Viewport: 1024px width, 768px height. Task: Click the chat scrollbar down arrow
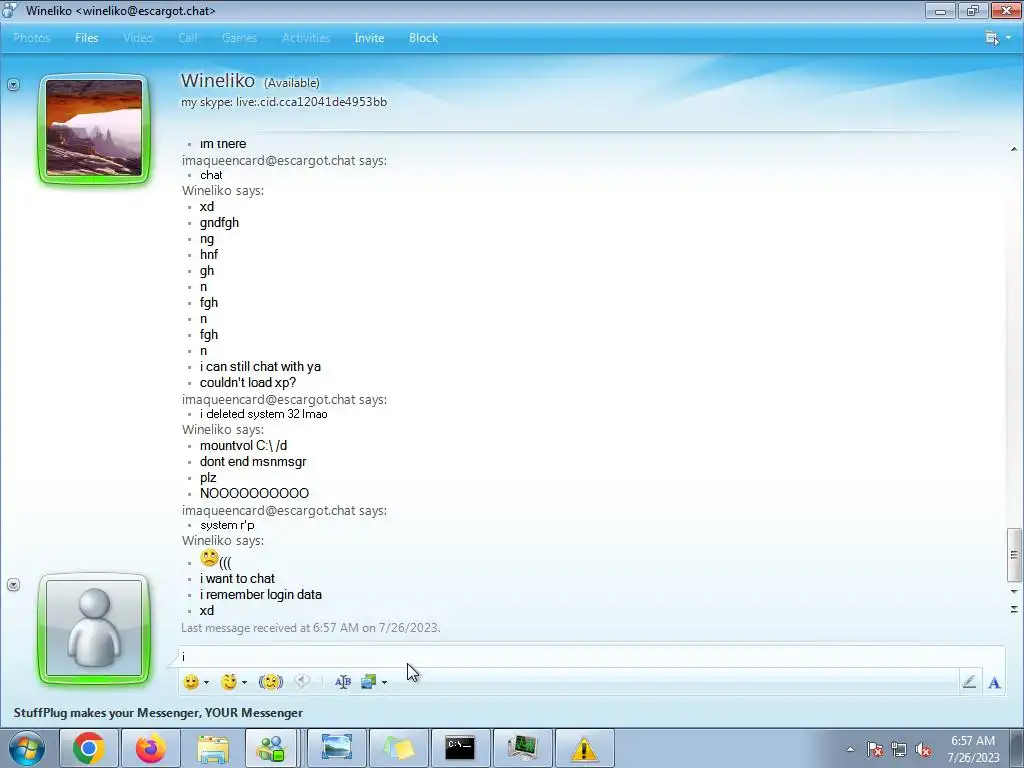pos(1014,592)
